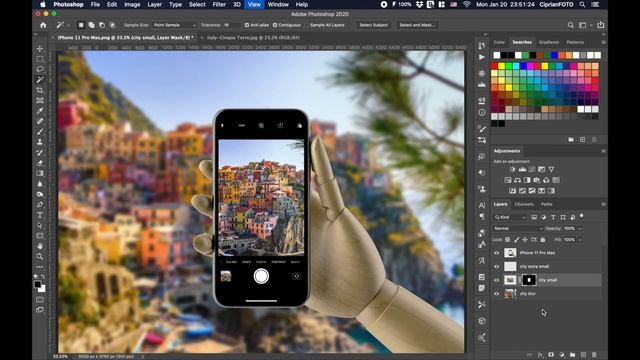
Task: Select the Eraser tool
Action: click(x=40, y=163)
